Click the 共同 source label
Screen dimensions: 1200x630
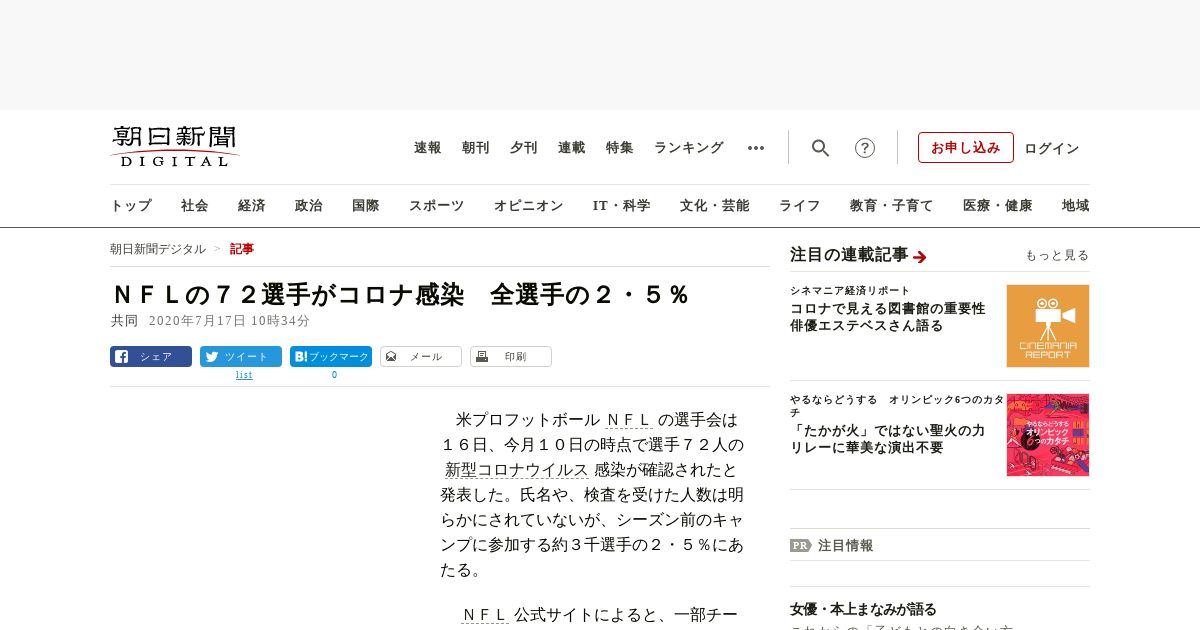[x=124, y=321]
